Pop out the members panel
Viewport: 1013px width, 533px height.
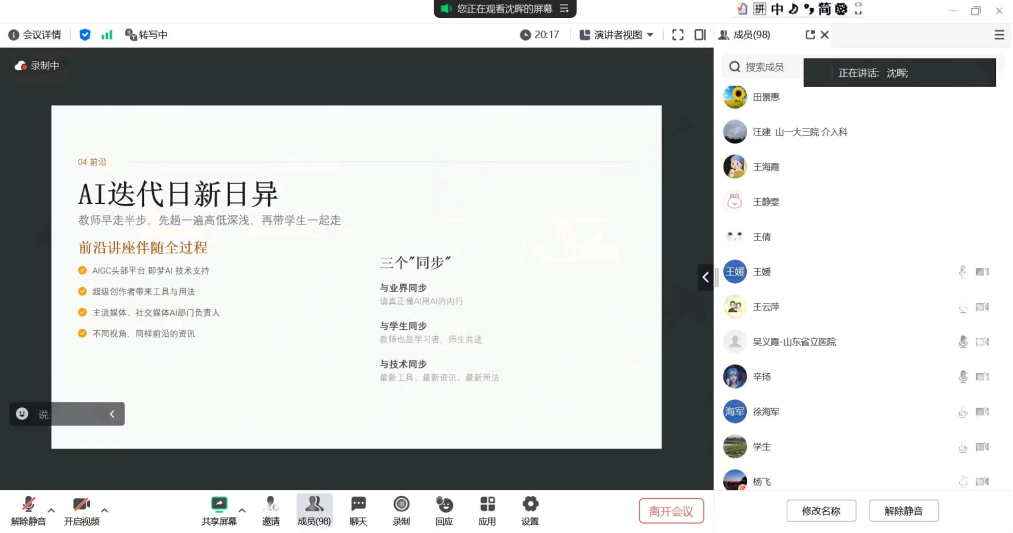pyautogui.click(x=810, y=35)
